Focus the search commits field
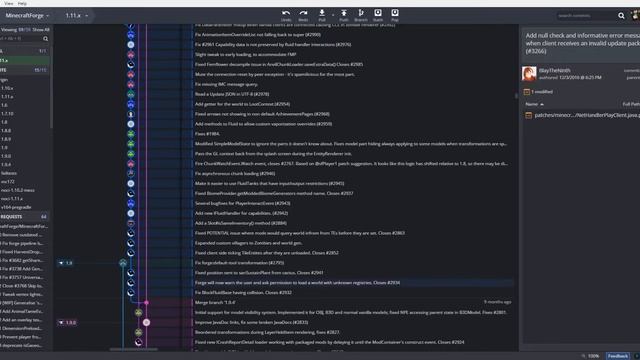This screenshot has height=360, width=640. [586, 16]
